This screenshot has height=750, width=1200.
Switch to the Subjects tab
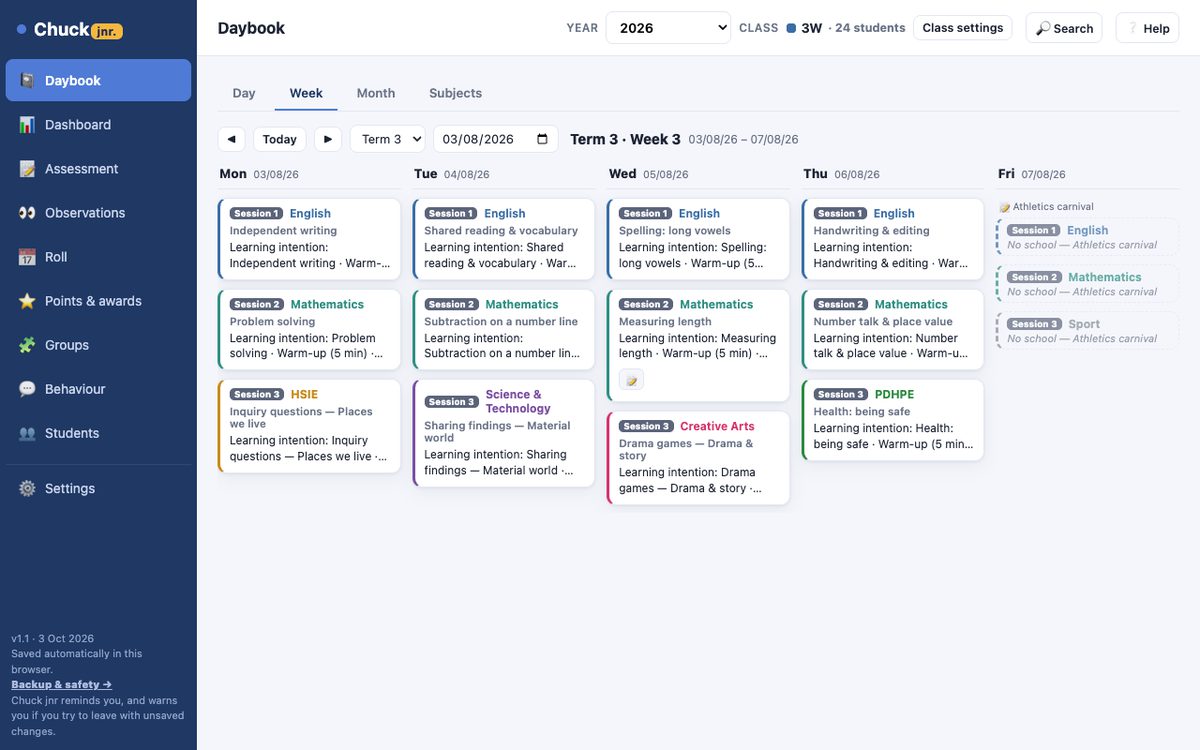pyautogui.click(x=455, y=93)
